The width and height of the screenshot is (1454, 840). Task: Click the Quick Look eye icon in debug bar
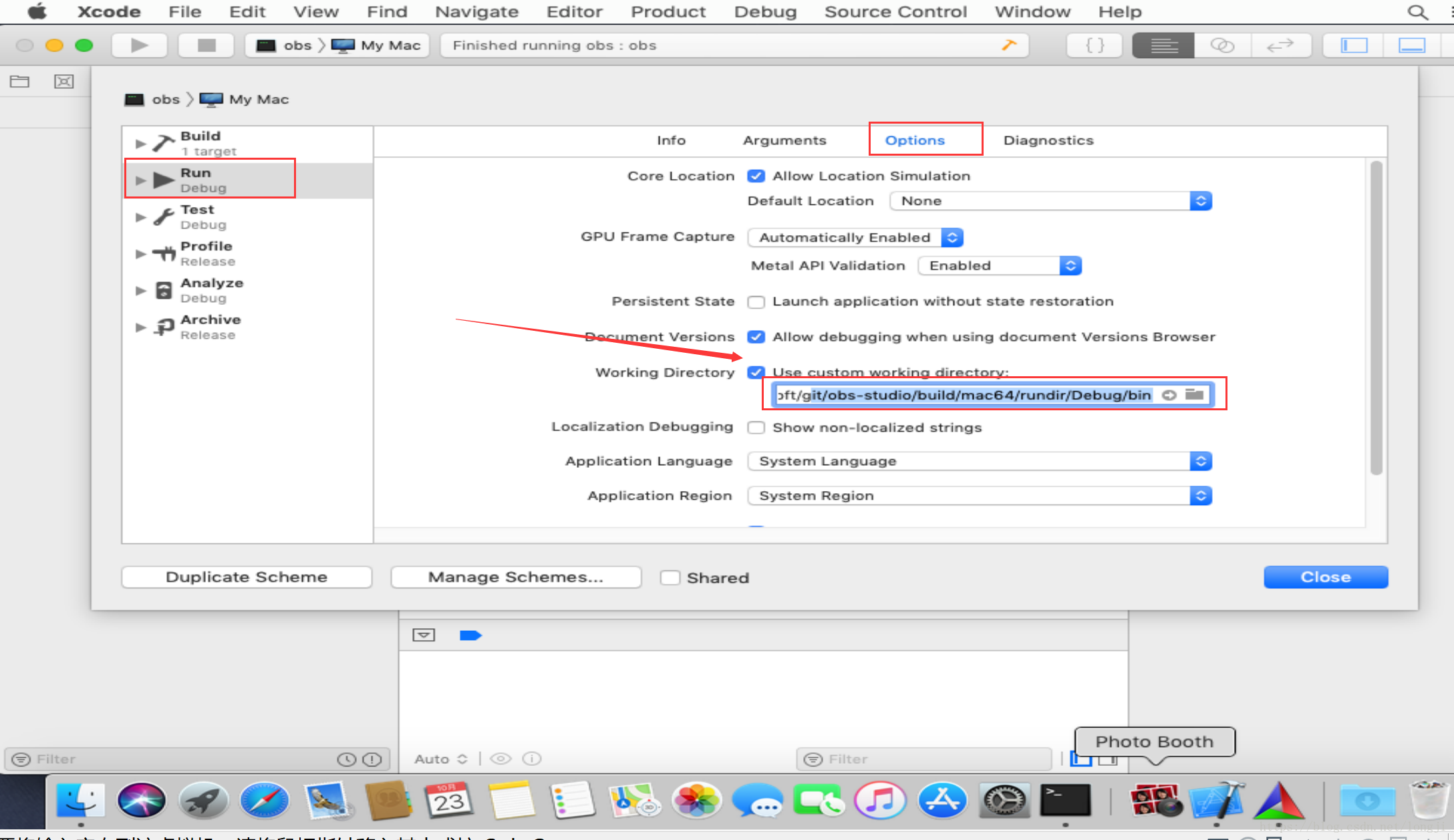click(x=500, y=758)
